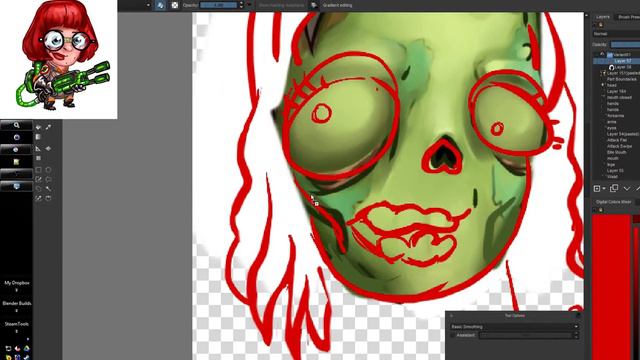Click the top Opacity stepper arrows
Image resolution: width=640 pixels, height=360 pixels.
[241, 5]
